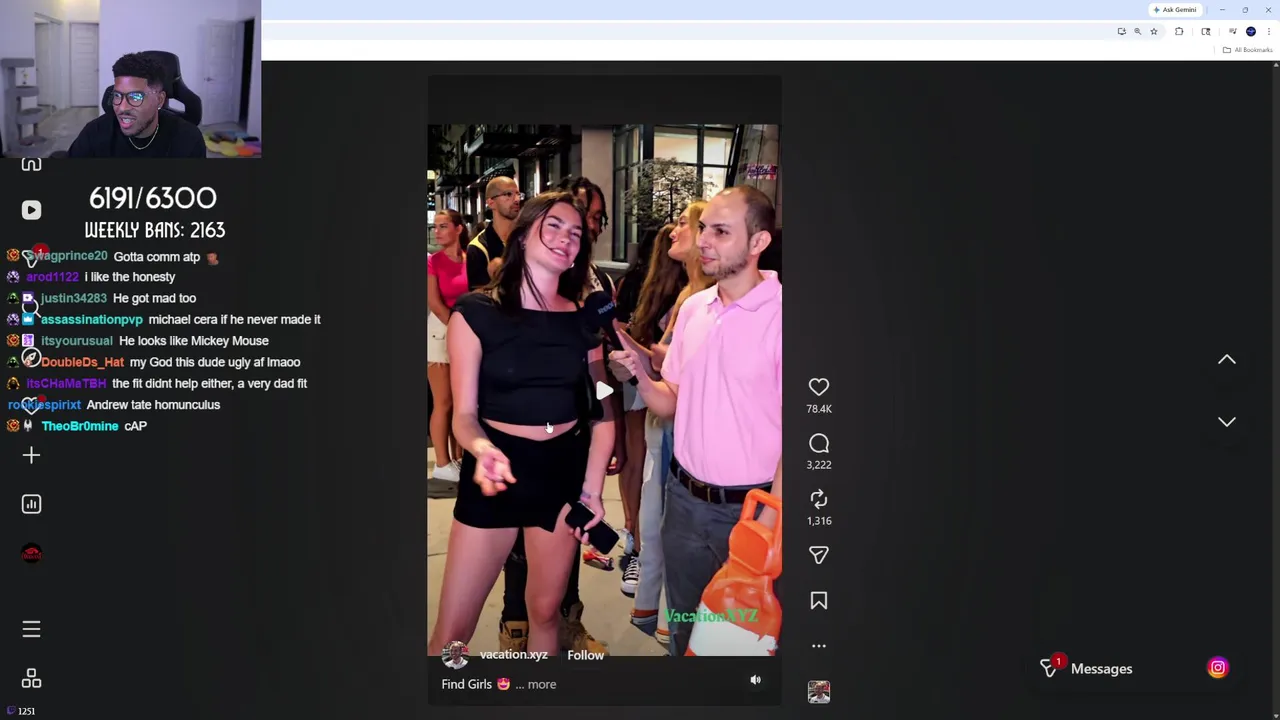1280x720 pixels.
Task: Open comments via the speech bubble icon
Action: click(x=819, y=443)
